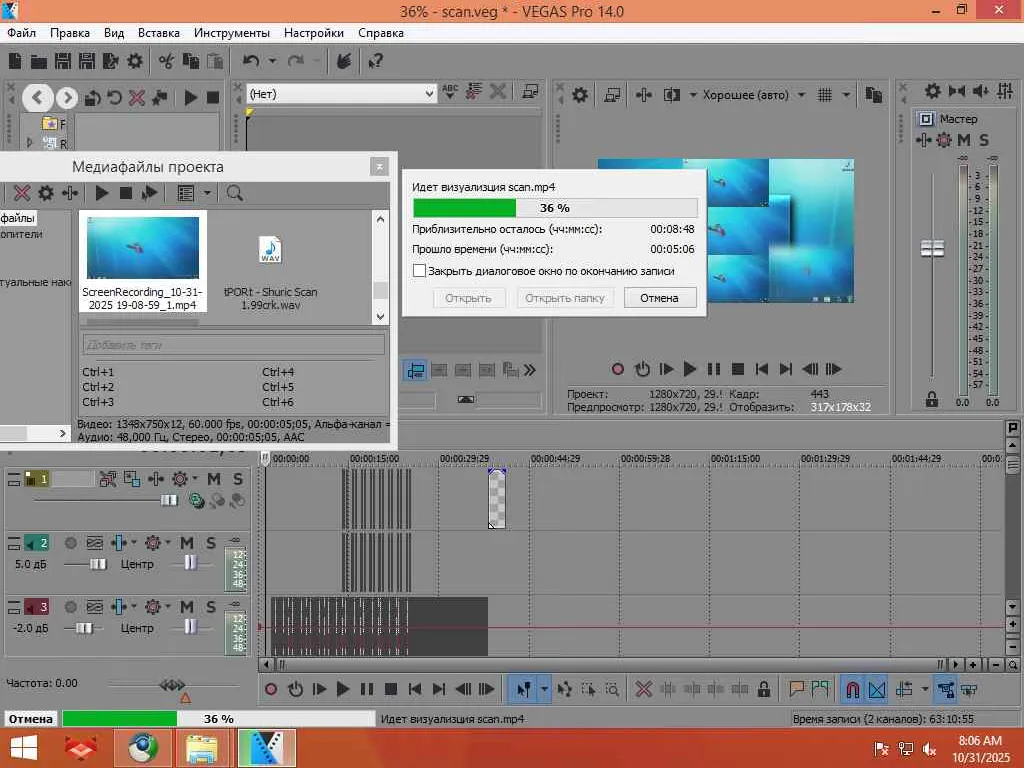
Task: Click the lock event icon in timeline toolbar
Action: coord(763,689)
